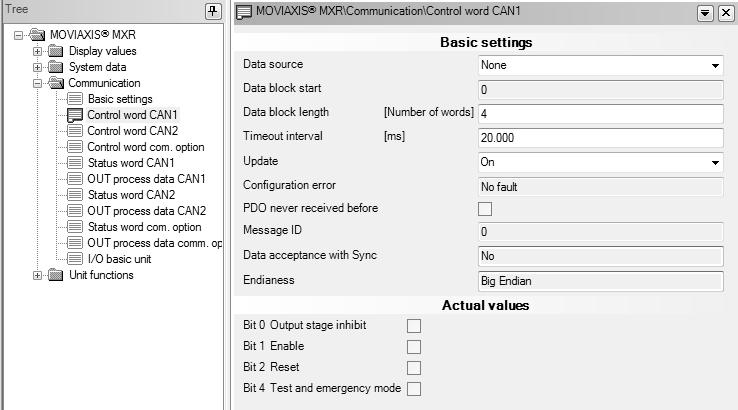
Task: Select System data tree item label
Action: (x=97, y=67)
